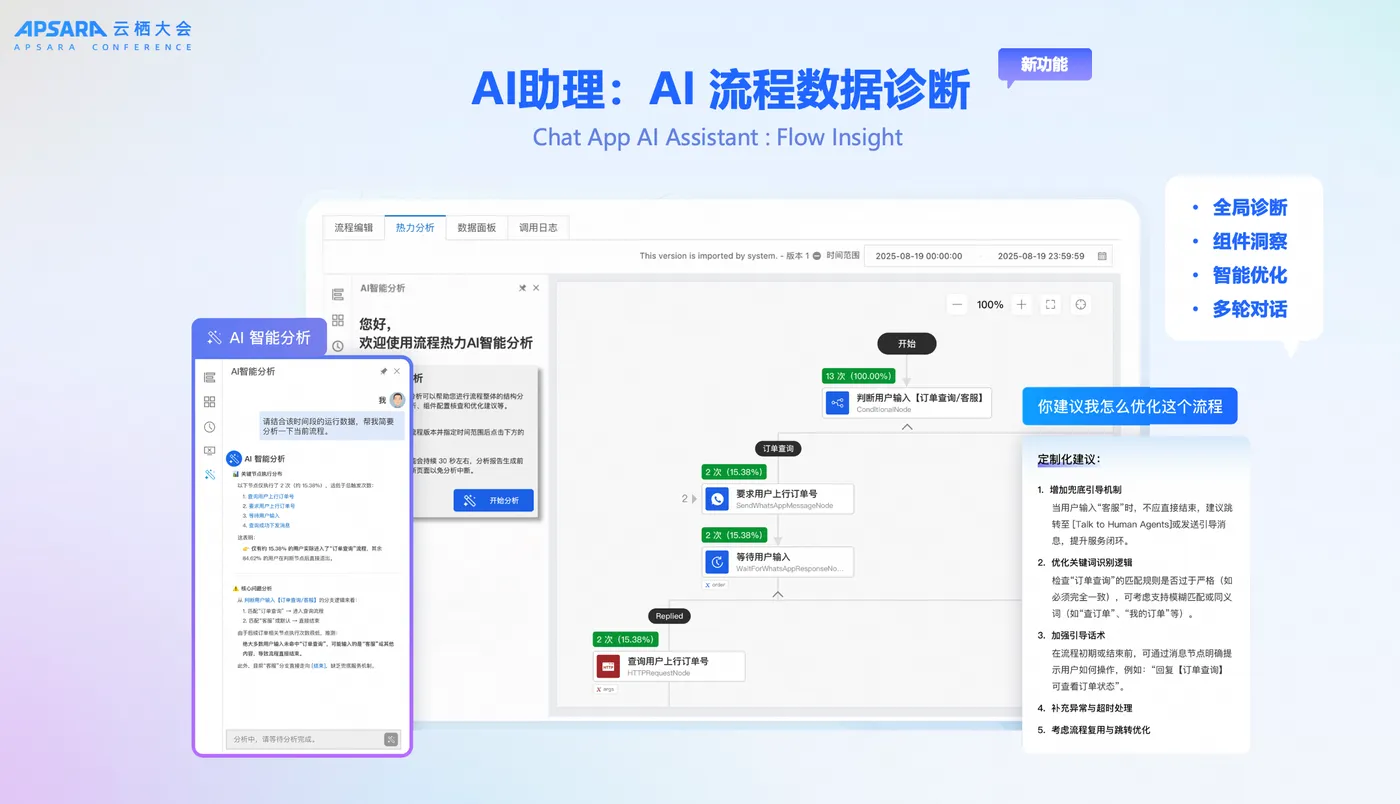
Task: Click the wait-response clock node icon
Action: pos(717,561)
